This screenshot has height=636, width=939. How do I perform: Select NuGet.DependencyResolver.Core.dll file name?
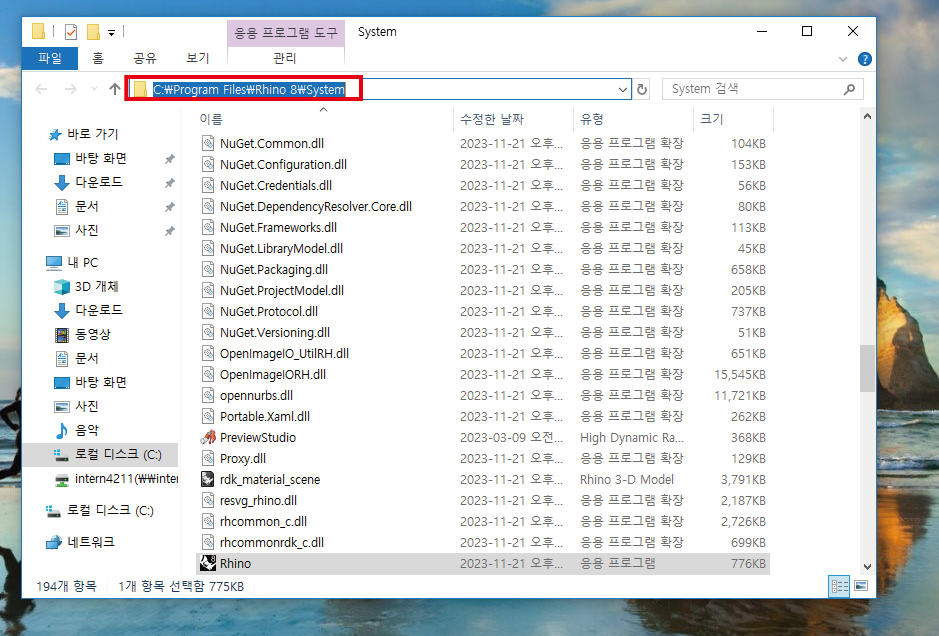[x=316, y=207]
